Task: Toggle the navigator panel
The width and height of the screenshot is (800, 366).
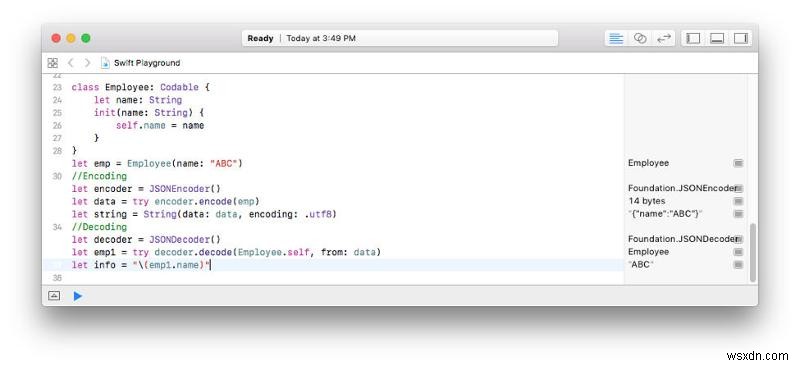Action: point(693,38)
